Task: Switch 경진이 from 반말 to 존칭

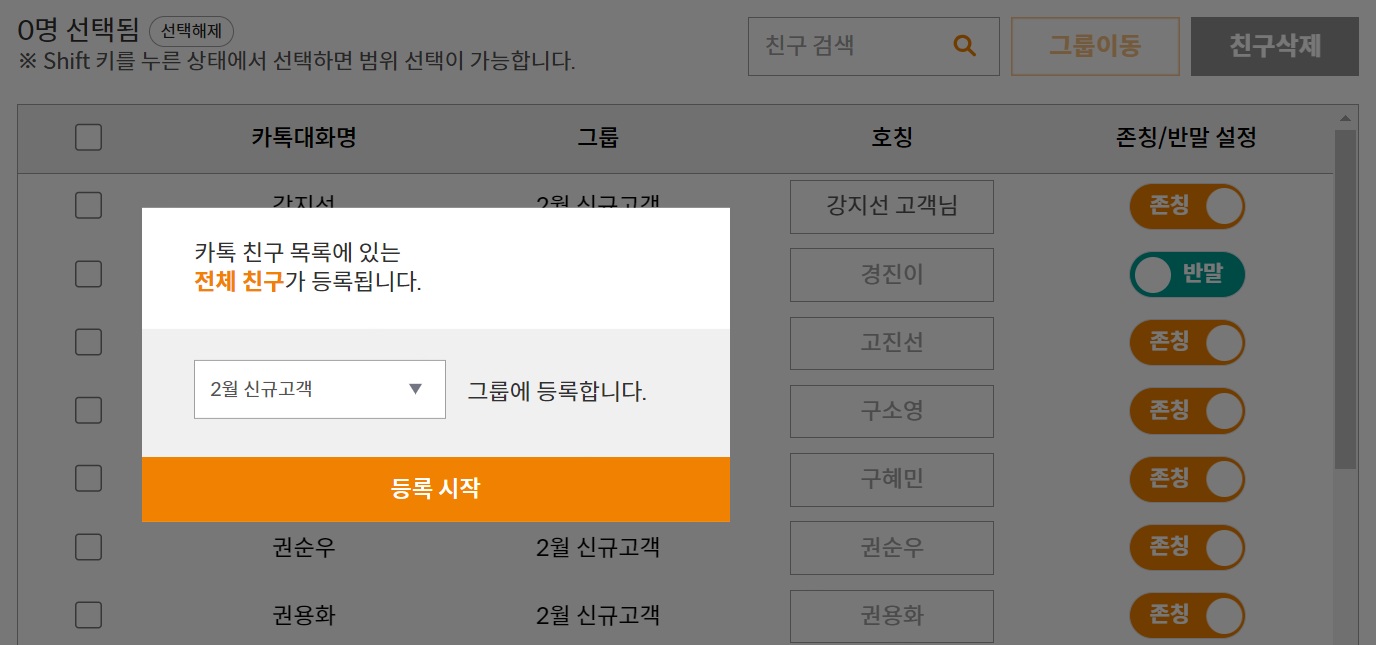Action: (x=1187, y=275)
